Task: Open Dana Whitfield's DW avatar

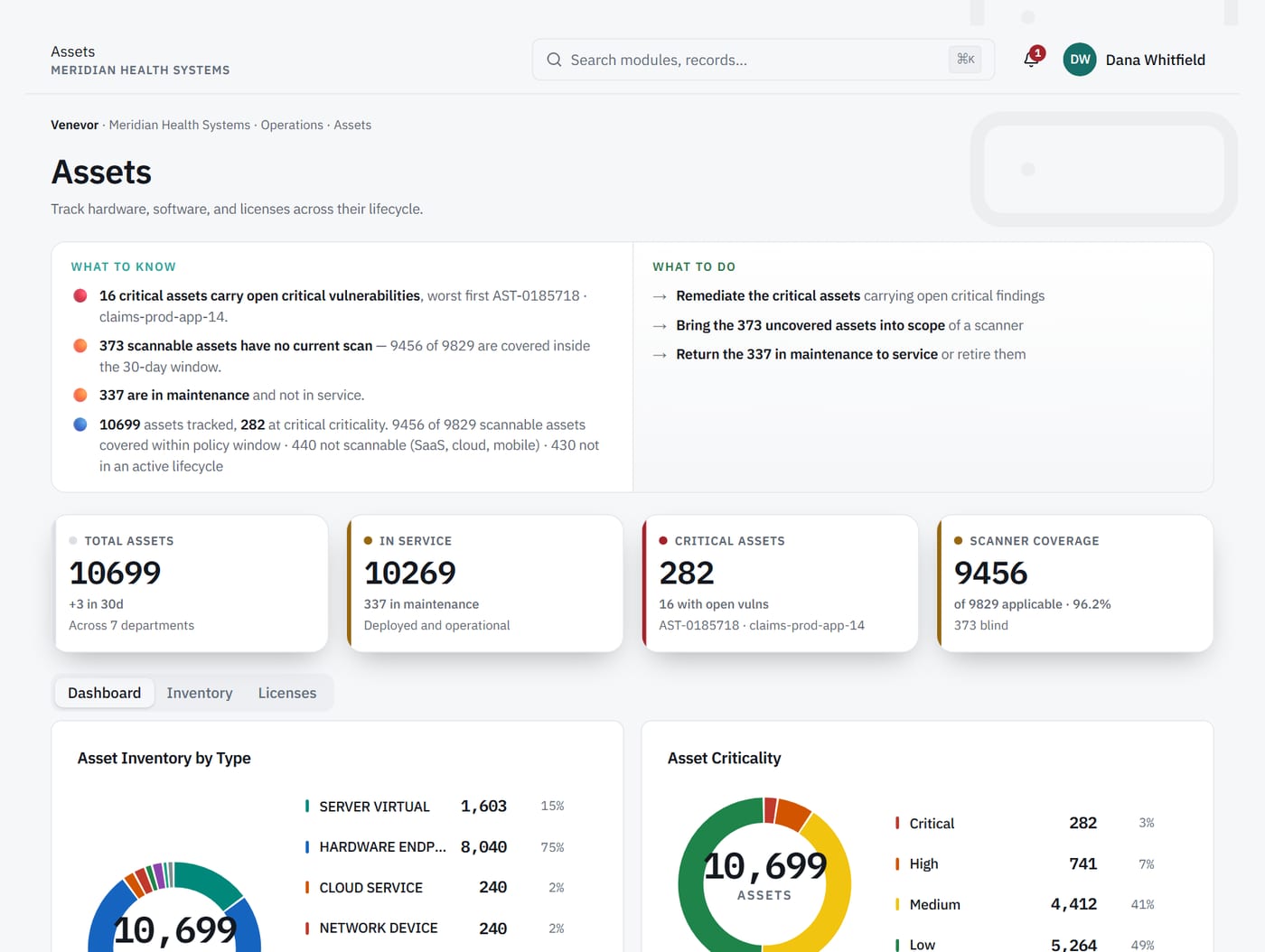Action: click(x=1080, y=60)
